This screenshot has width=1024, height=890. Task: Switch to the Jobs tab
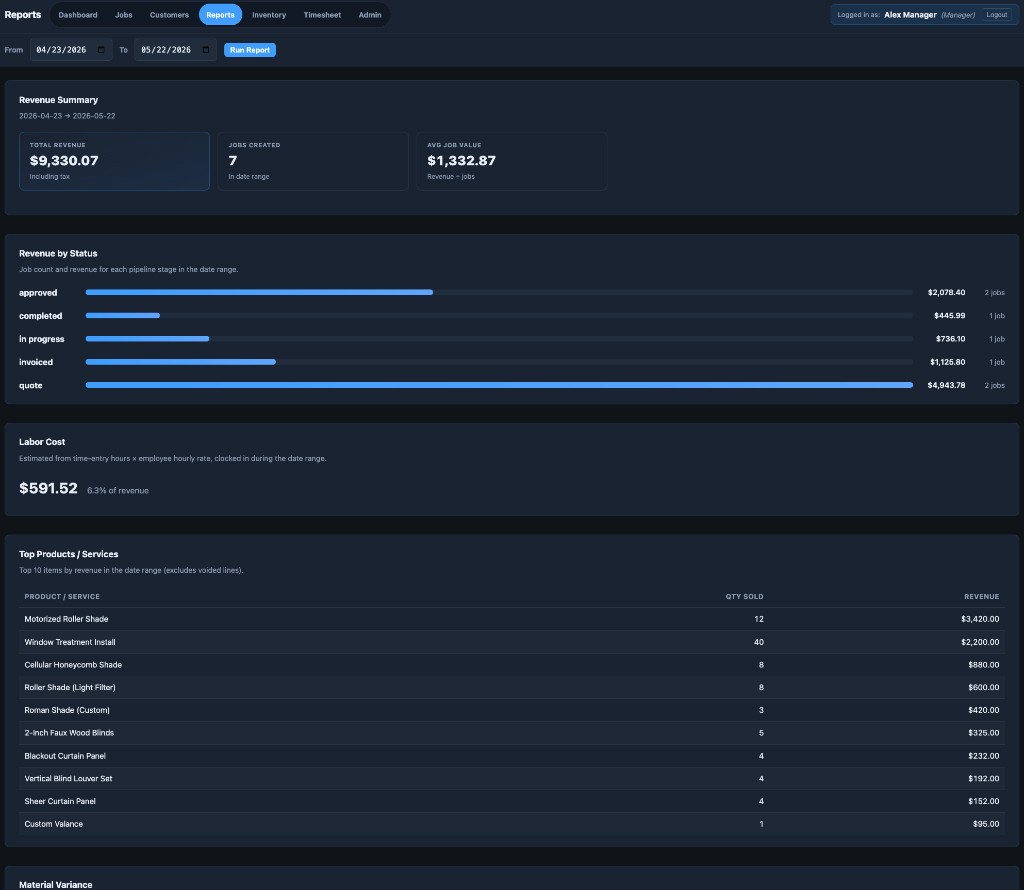click(x=123, y=14)
